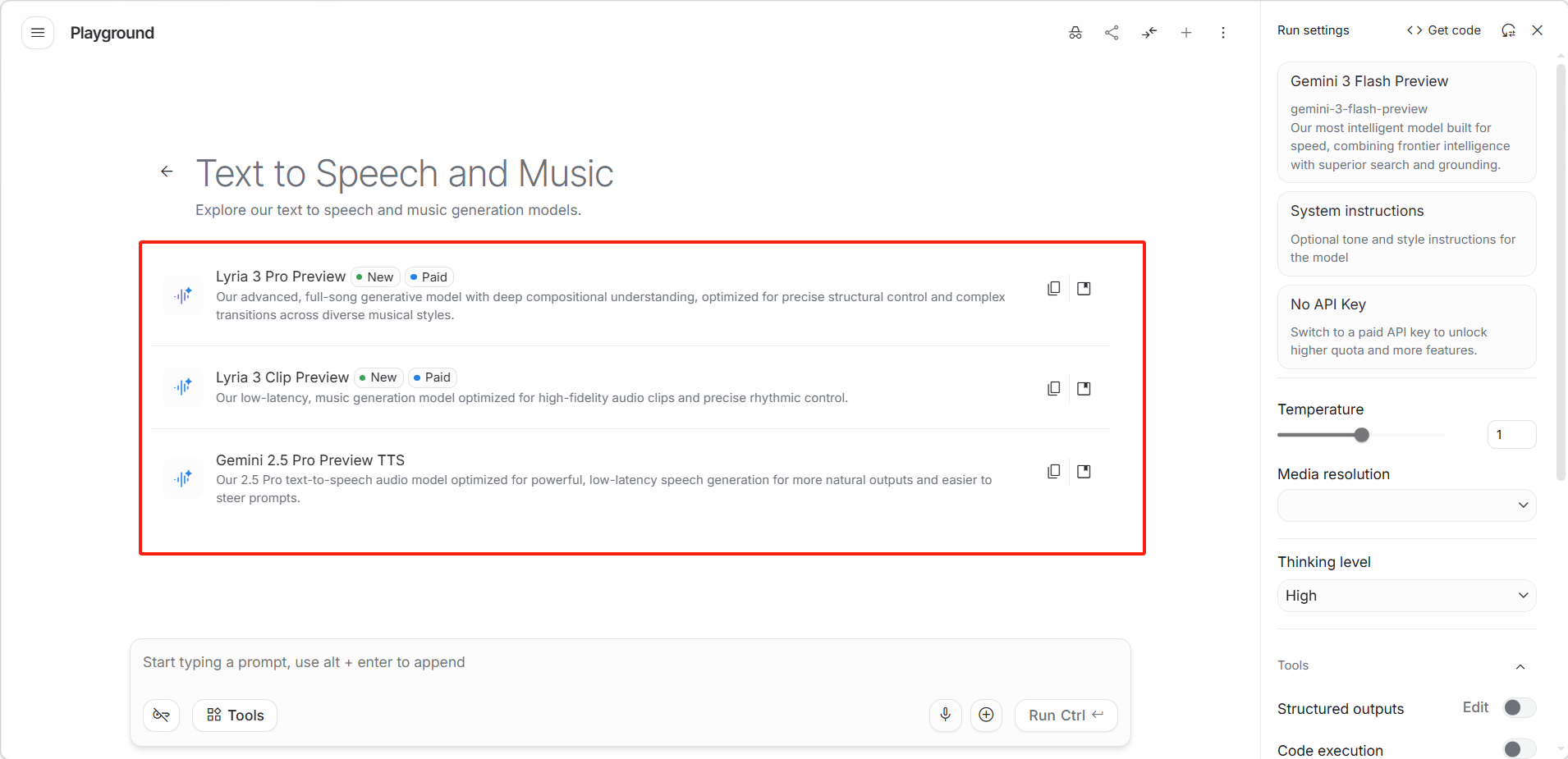Open the Gemini 3 Flash Preview model card

(x=1406, y=122)
